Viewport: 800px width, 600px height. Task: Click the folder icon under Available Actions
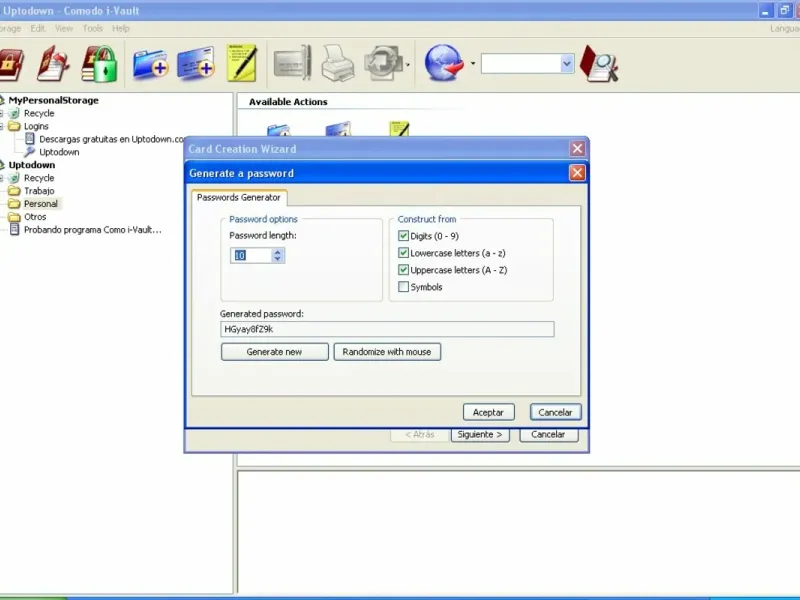click(x=278, y=130)
